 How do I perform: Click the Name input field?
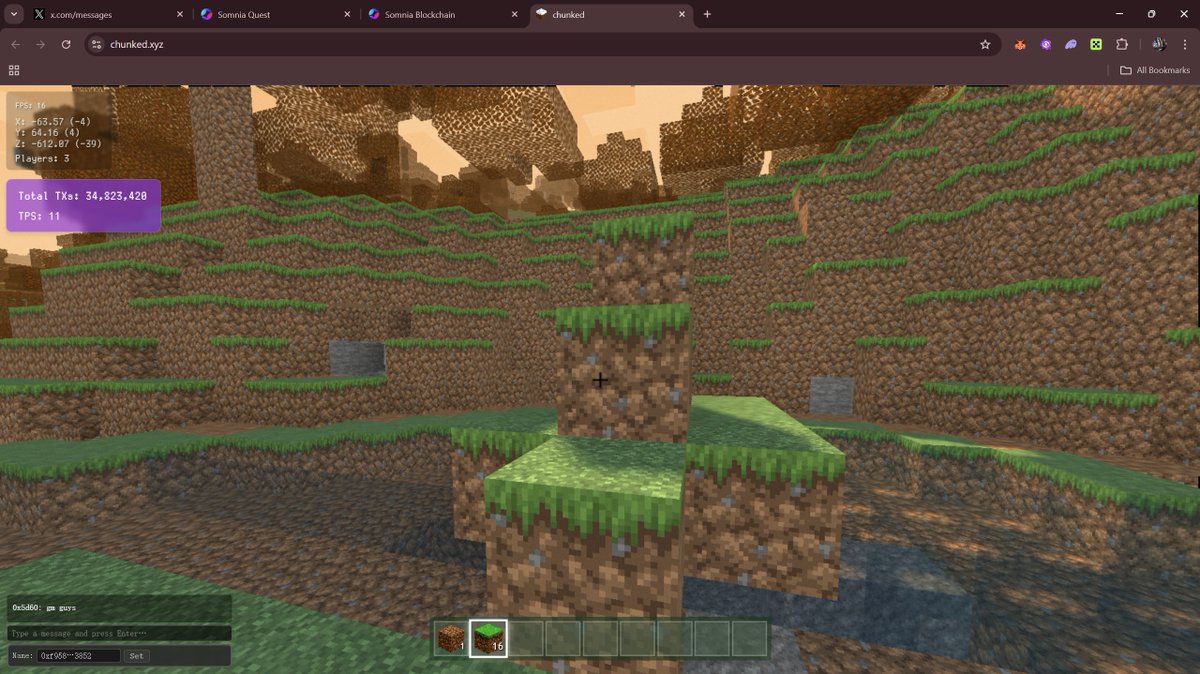79,656
